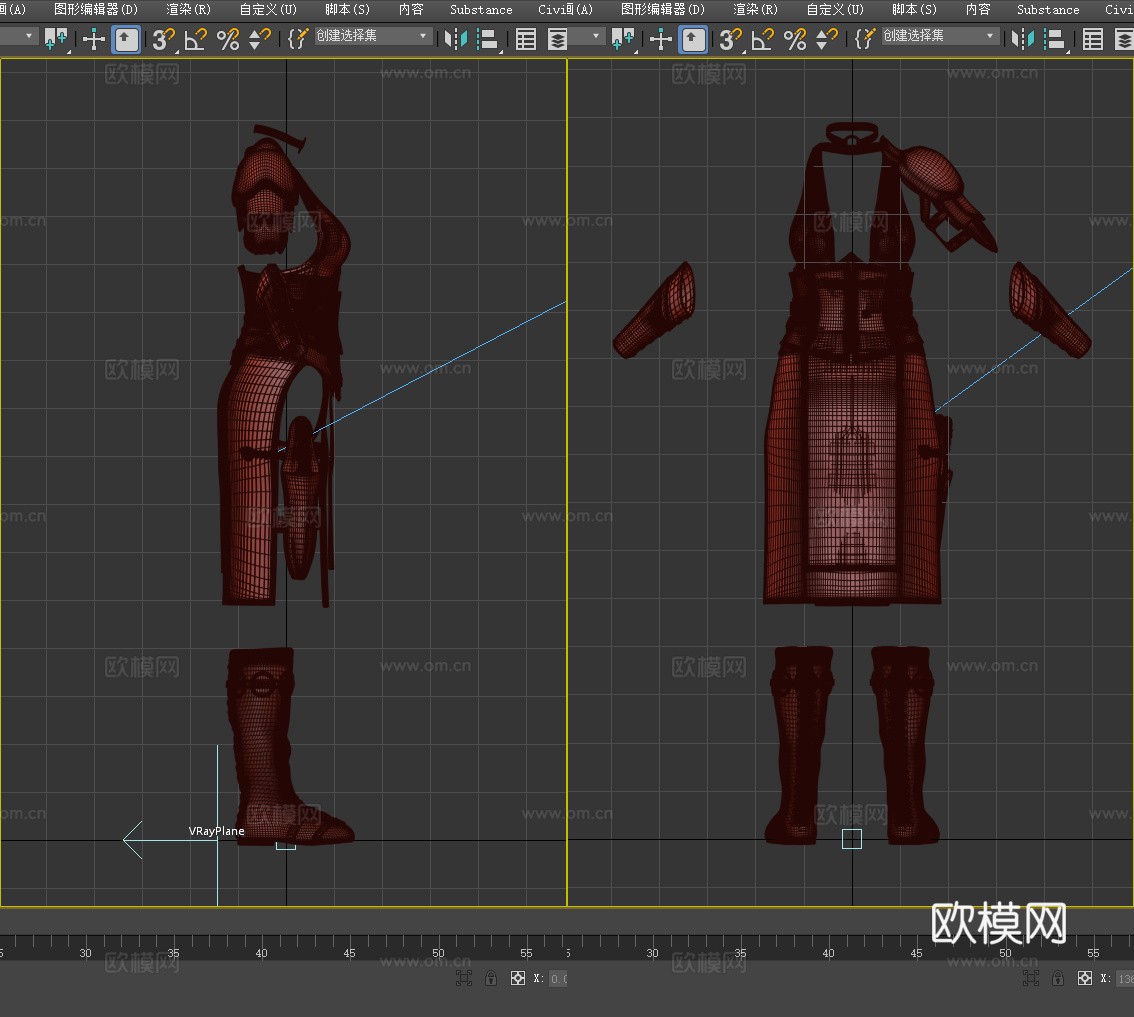Click absolute mode transform icon, right status bar
1134x1017 pixels.
click(x=1085, y=979)
